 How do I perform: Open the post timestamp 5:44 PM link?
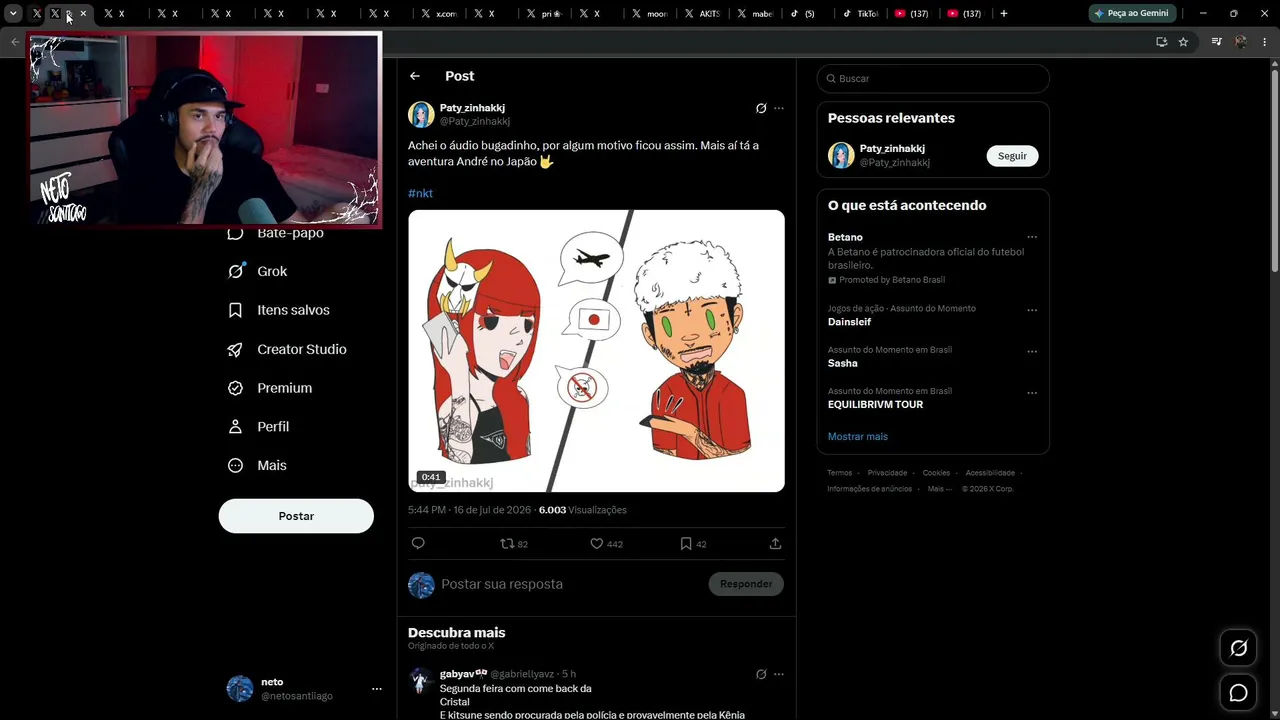[x=469, y=510]
